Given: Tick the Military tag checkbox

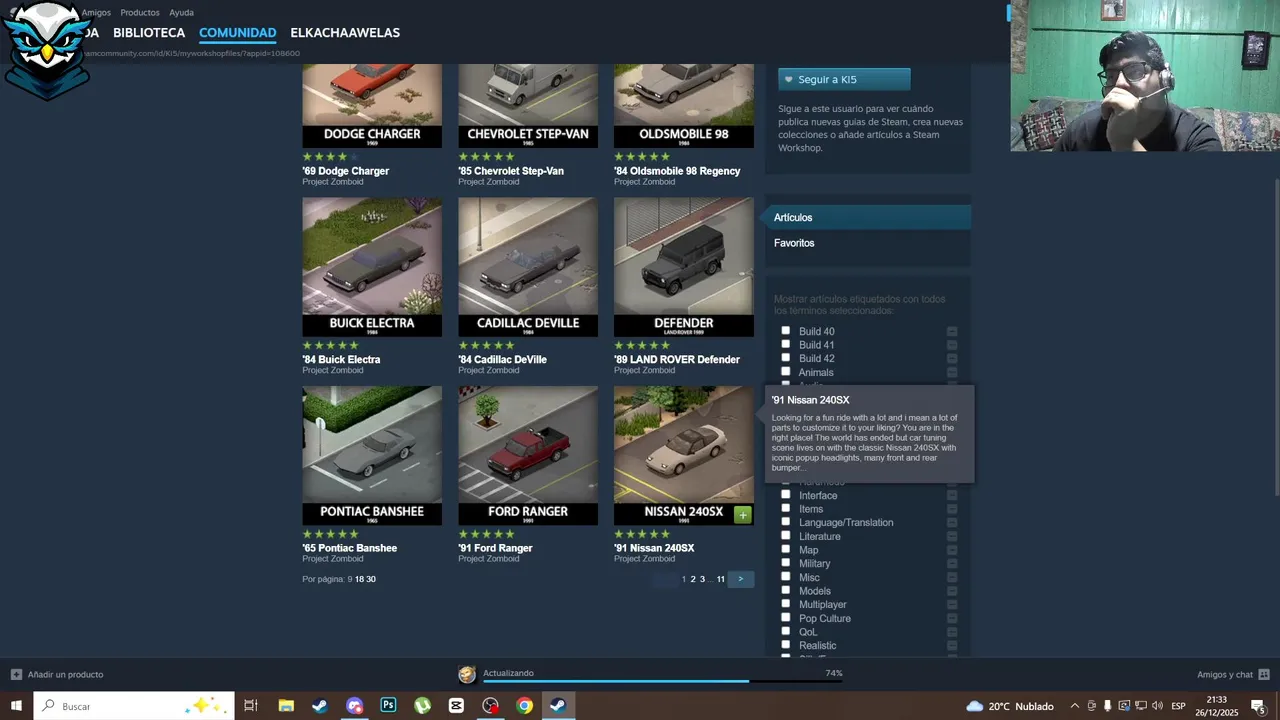Looking at the screenshot, I should point(785,563).
